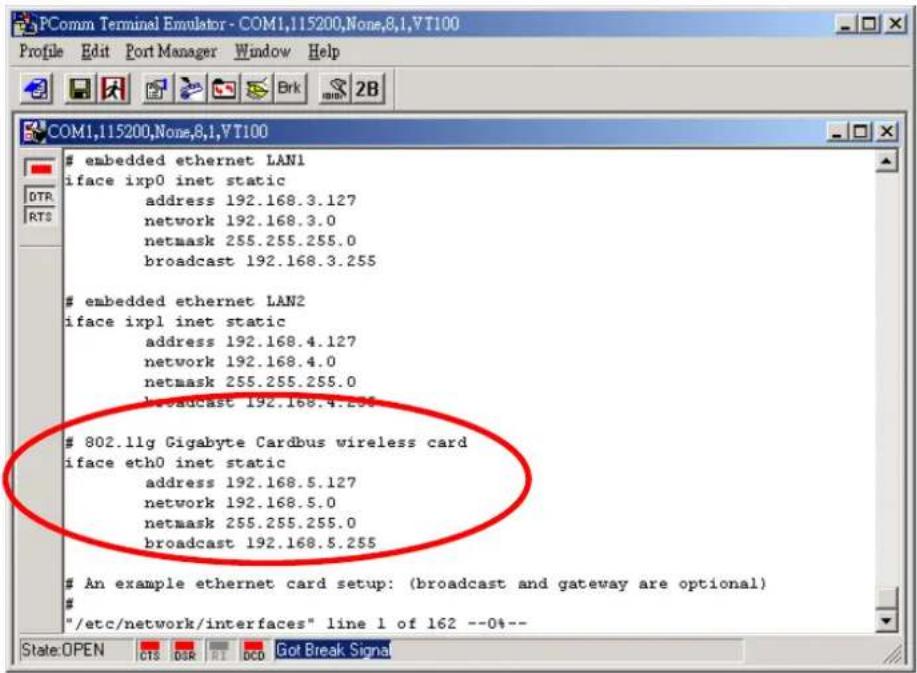Click 'network 192.168.5.0' line
The height and width of the screenshot is (673, 917).
240,503
